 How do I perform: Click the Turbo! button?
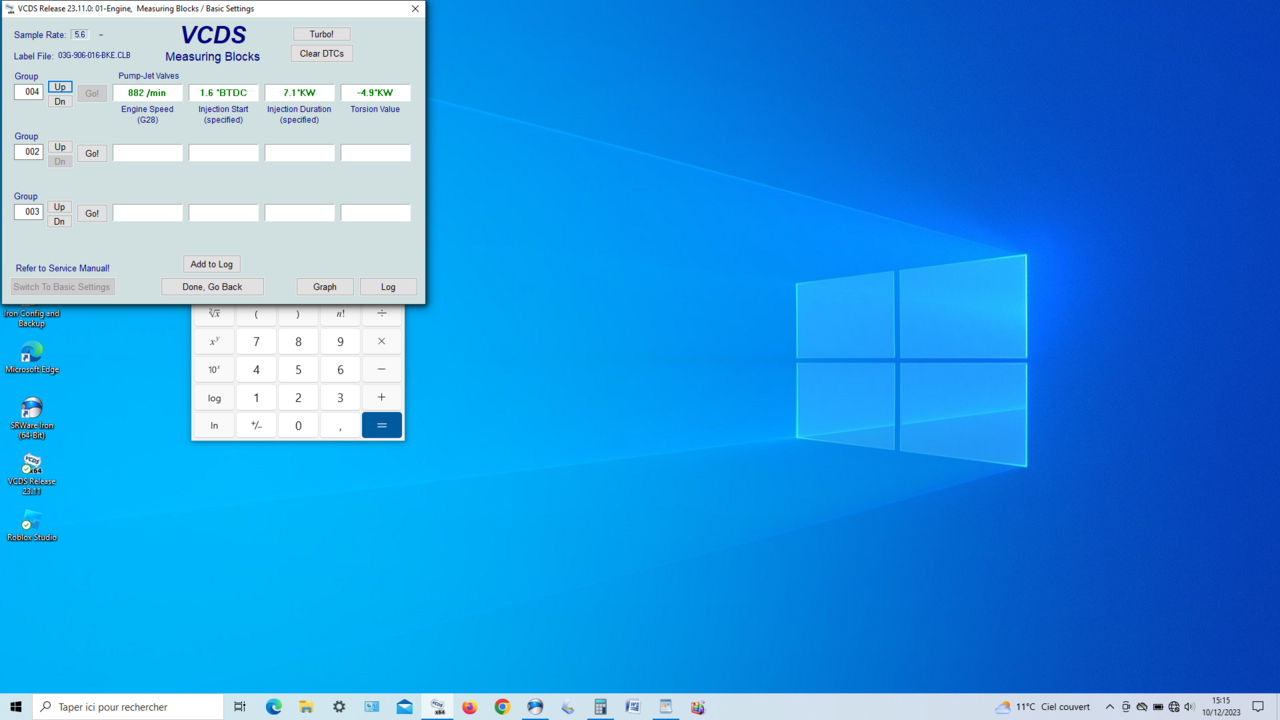[x=322, y=34]
